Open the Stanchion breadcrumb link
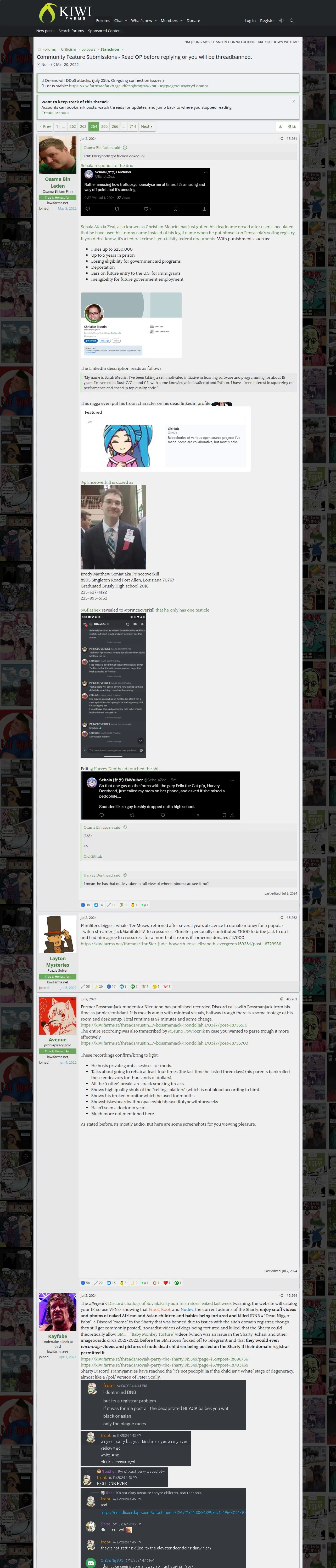Viewport: 336px width, 1568px height. point(110,49)
